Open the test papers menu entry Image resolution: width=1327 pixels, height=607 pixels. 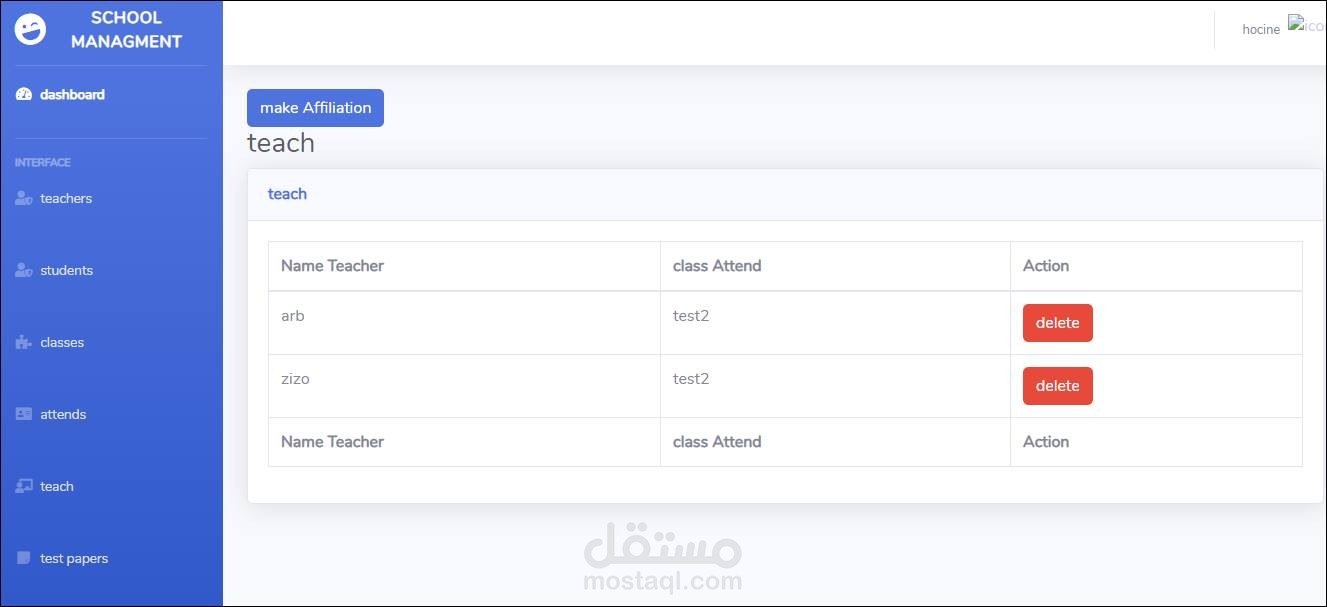click(x=74, y=558)
